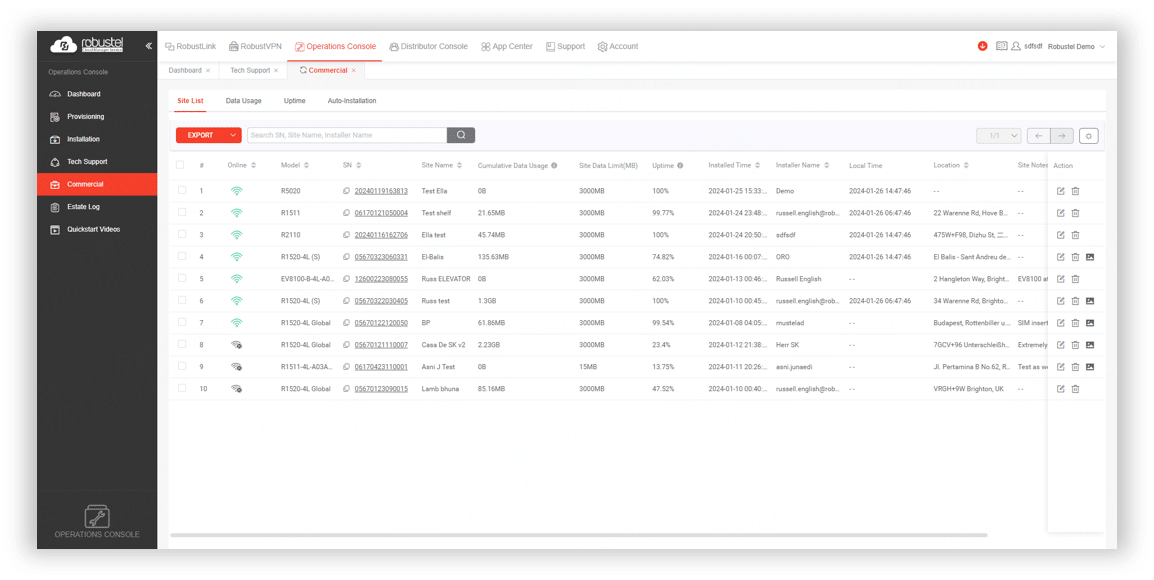Close the Commercial page tab

pos(353,71)
